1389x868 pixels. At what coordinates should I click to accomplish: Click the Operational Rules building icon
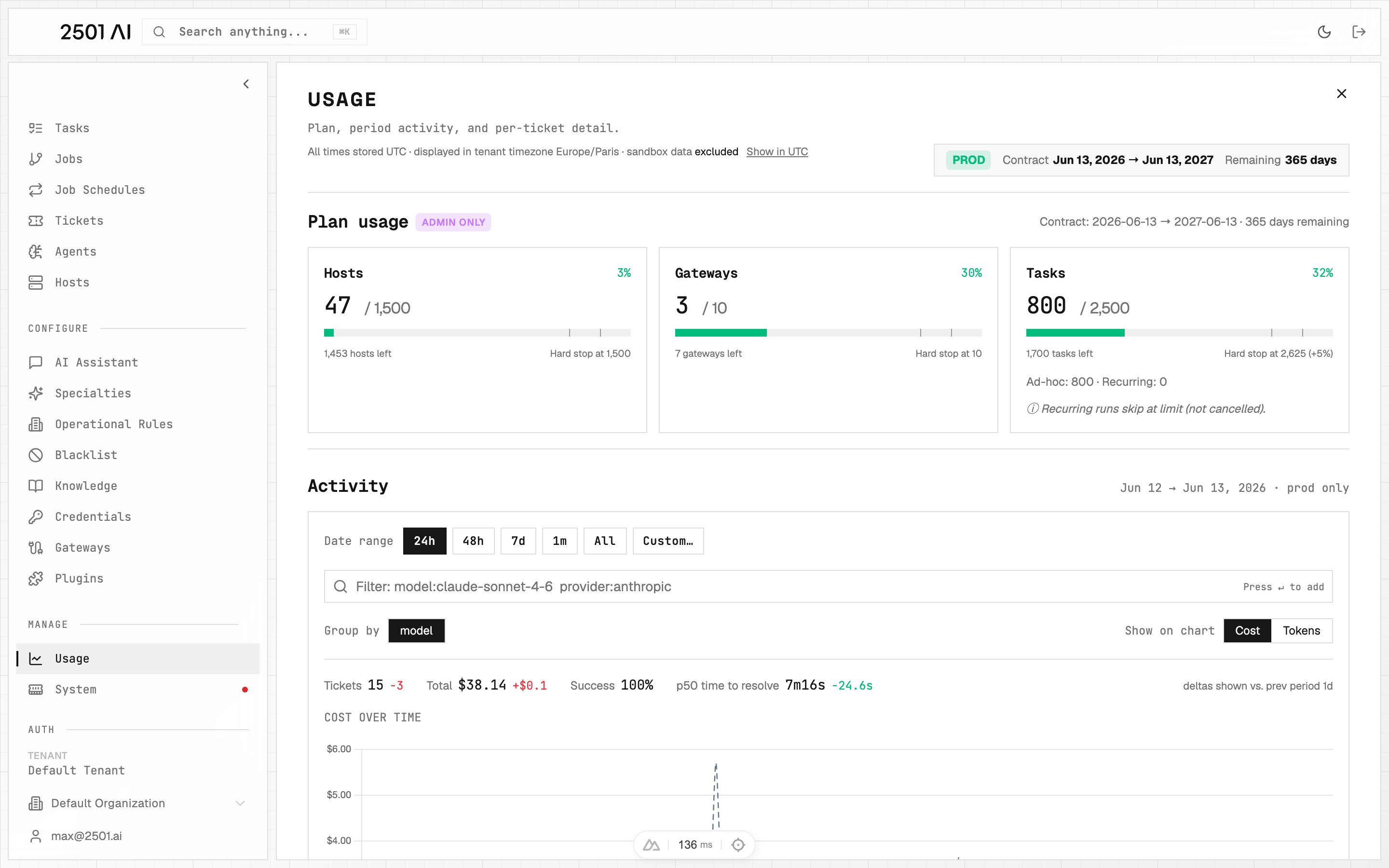(36, 424)
